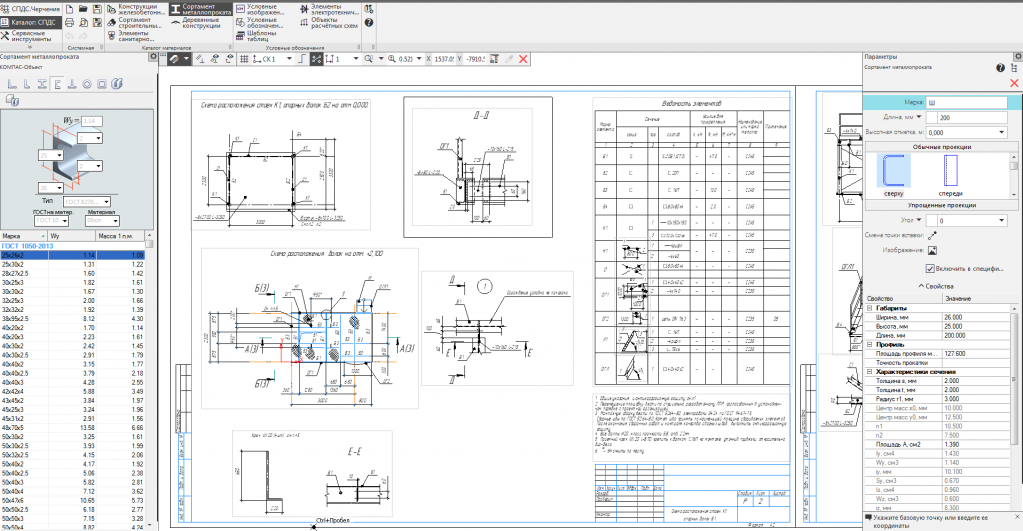The width and height of the screenshot is (1023, 531).
Task: Toggle orthogonal drawing mode icon
Action: (301, 59)
